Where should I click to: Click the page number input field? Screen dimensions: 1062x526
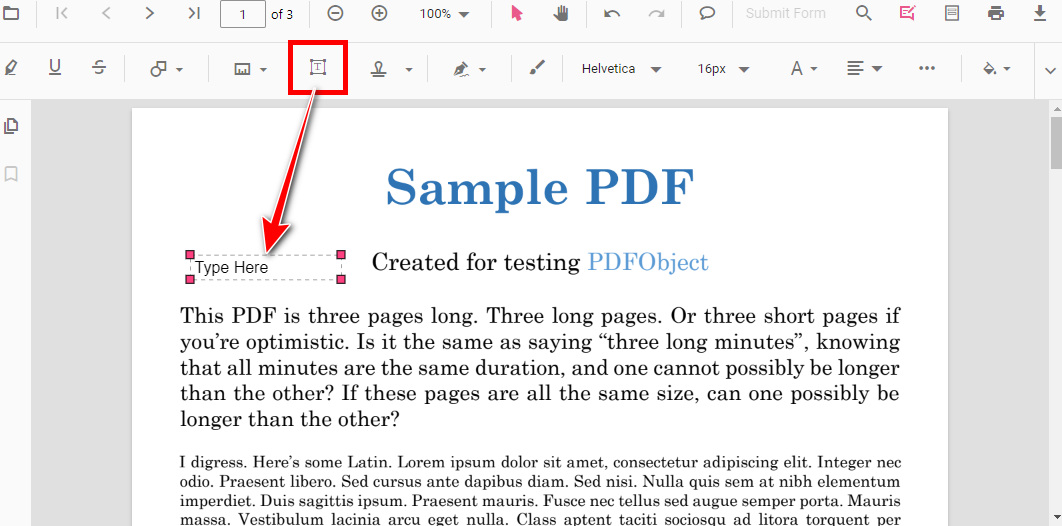tap(242, 14)
